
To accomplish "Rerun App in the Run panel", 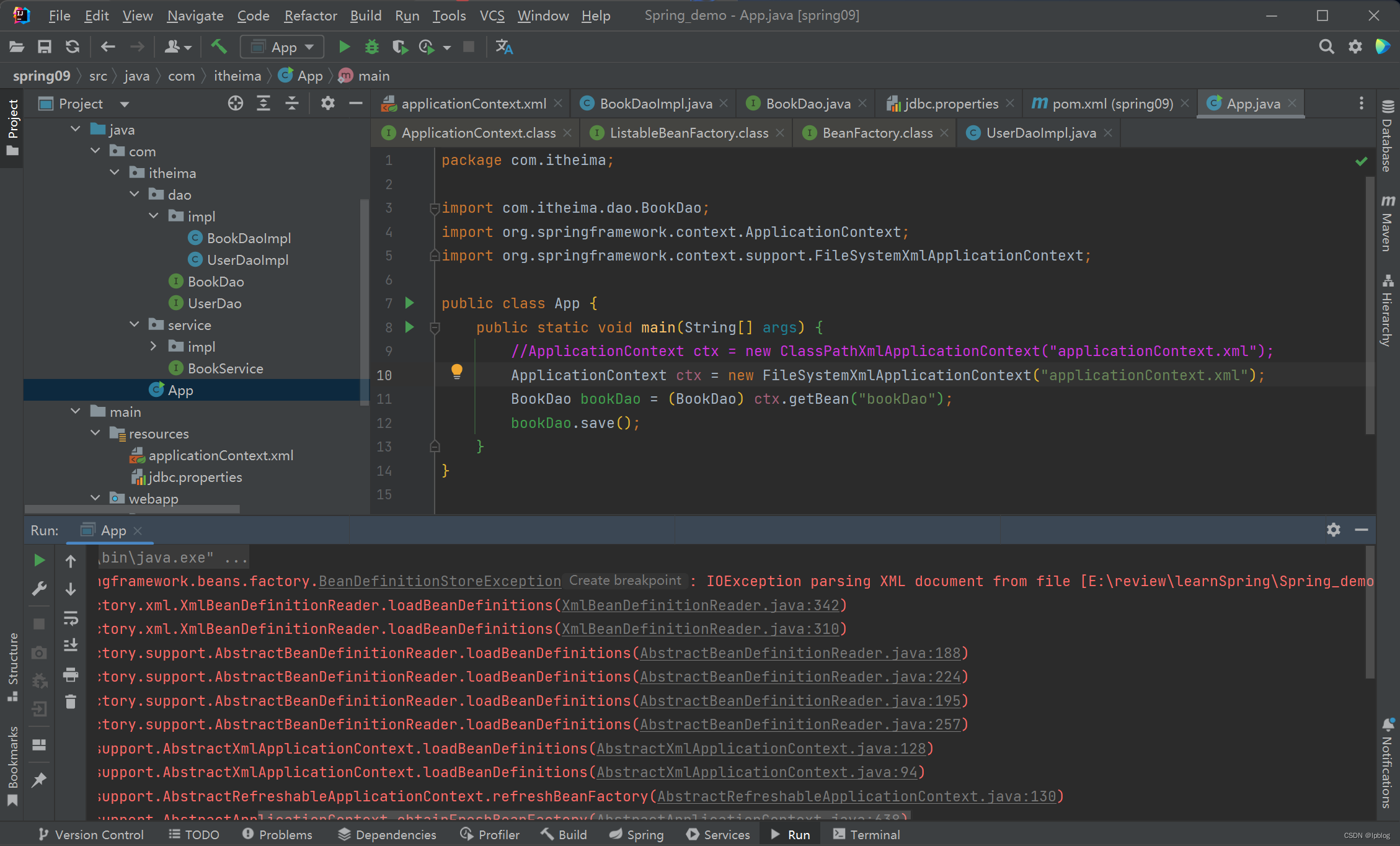I will (x=39, y=560).
